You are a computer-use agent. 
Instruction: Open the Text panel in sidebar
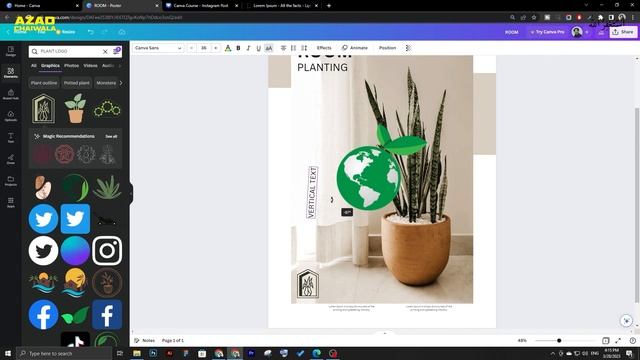[x=11, y=138]
